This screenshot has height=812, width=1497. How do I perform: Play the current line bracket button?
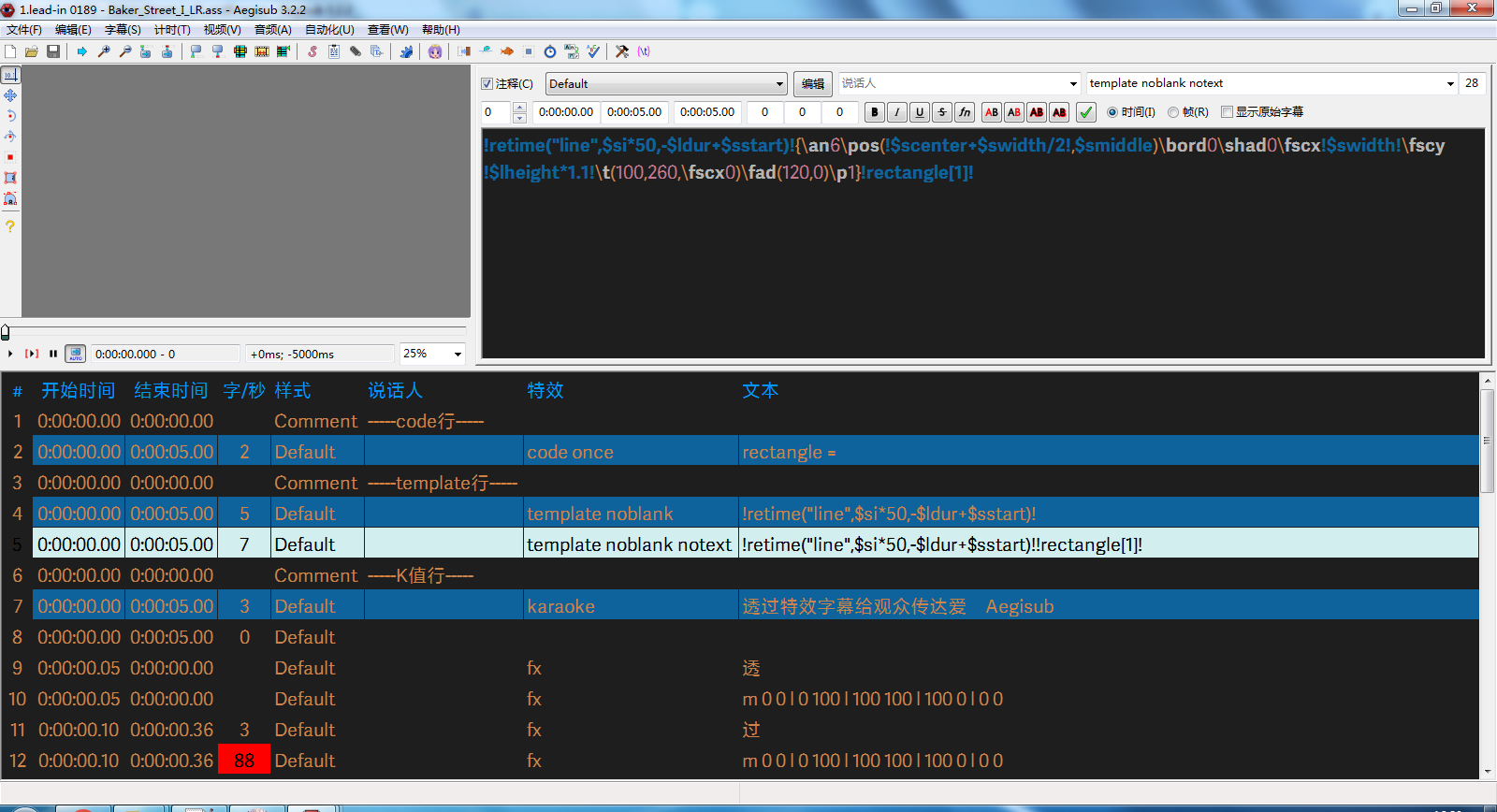(x=32, y=354)
